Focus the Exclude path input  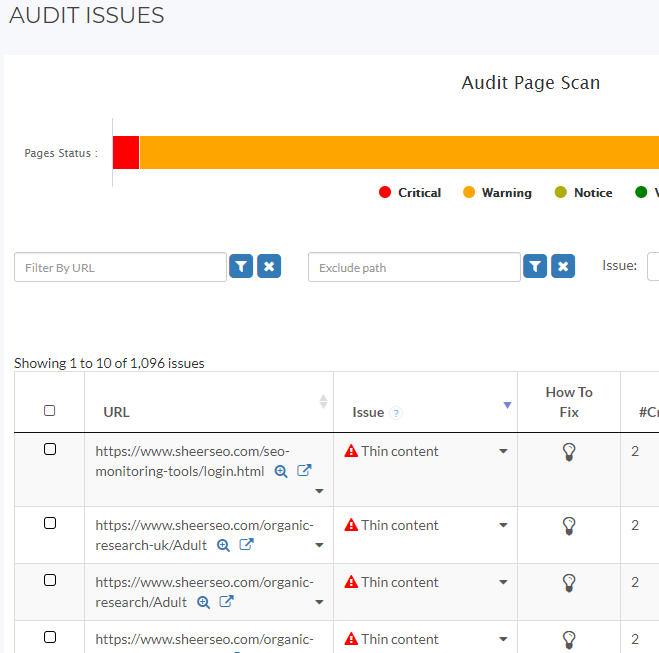[414, 267]
